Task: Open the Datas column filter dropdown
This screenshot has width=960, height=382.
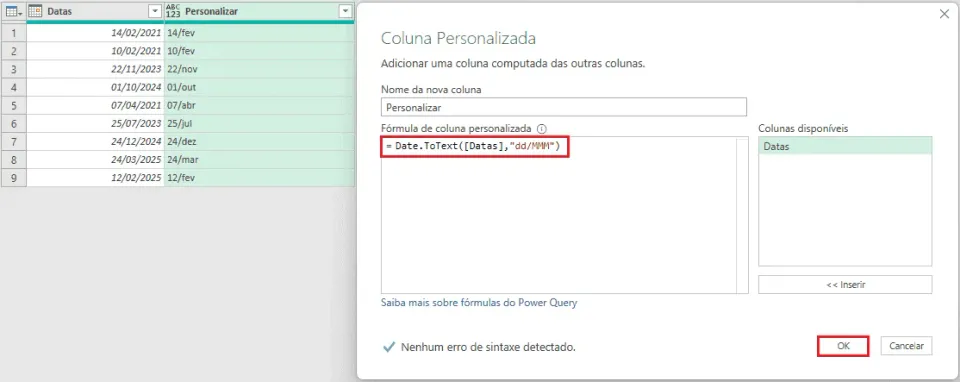Action: [154, 12]
